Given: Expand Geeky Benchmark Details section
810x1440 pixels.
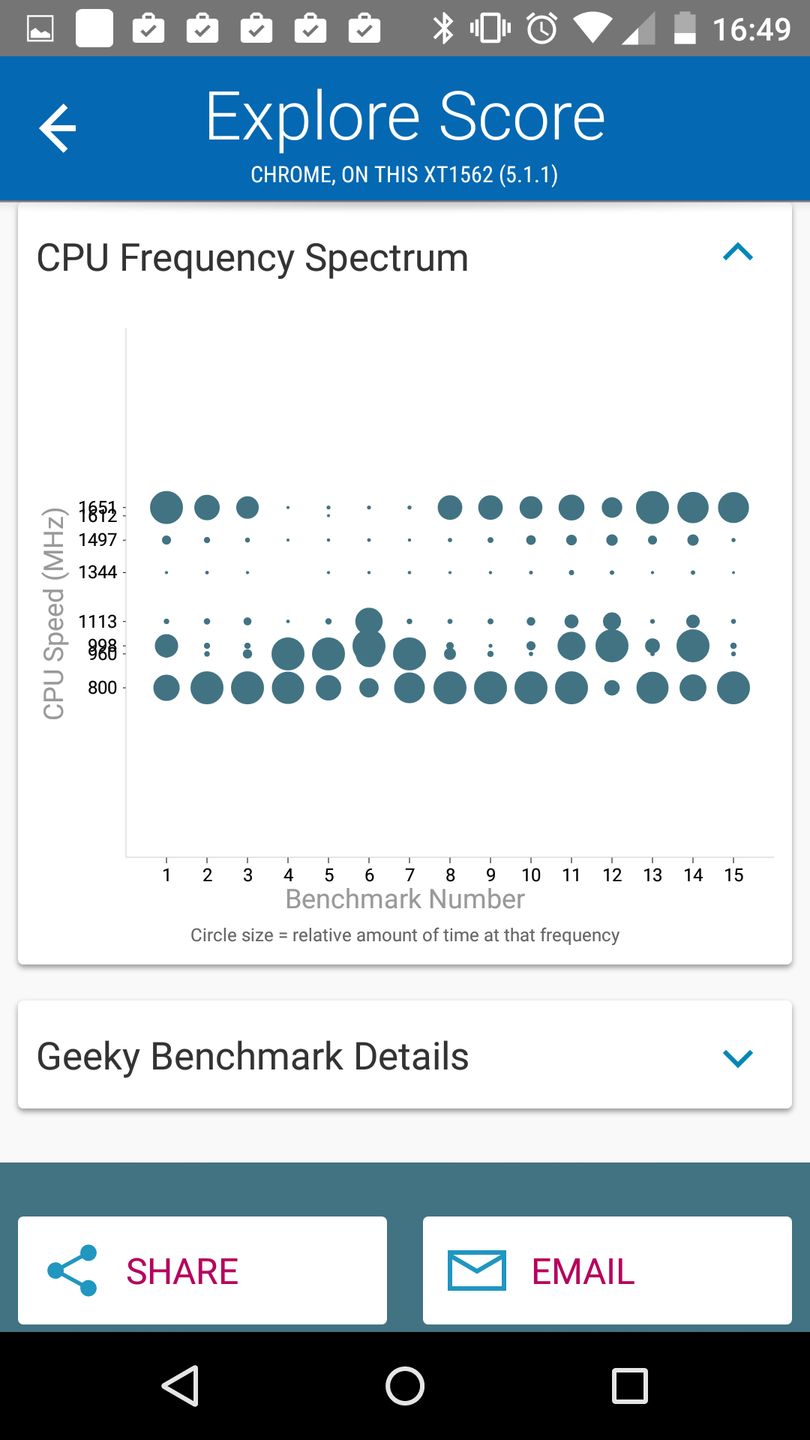Looking at the screenshot, I should [737, 1057].
